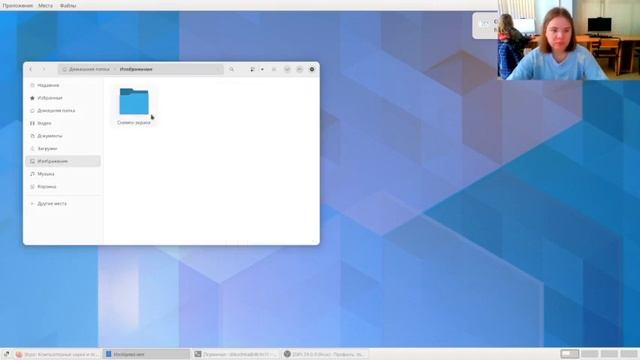Click Домашняя папка in the path bar
The height and width of the screenshot is (360, 640).
point(86,69)
